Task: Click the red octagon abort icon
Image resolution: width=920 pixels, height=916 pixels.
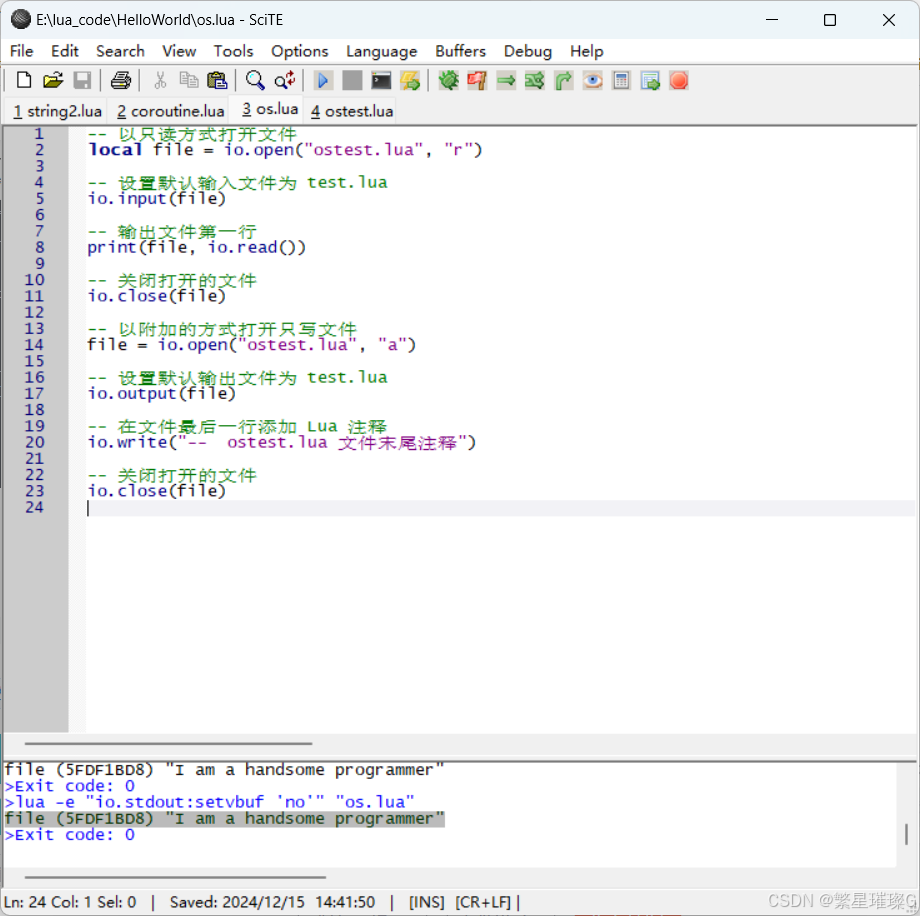Action: click(x=679, y=80)
